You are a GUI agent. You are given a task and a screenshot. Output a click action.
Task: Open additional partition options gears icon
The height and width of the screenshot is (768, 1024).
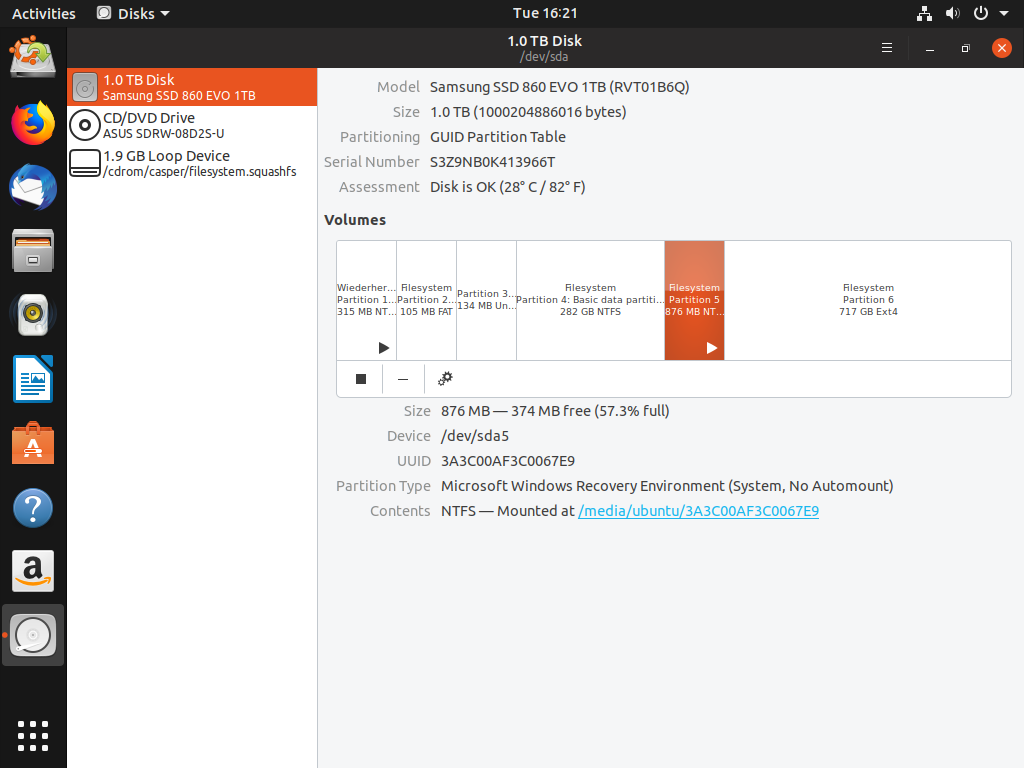tap(445, 379)
